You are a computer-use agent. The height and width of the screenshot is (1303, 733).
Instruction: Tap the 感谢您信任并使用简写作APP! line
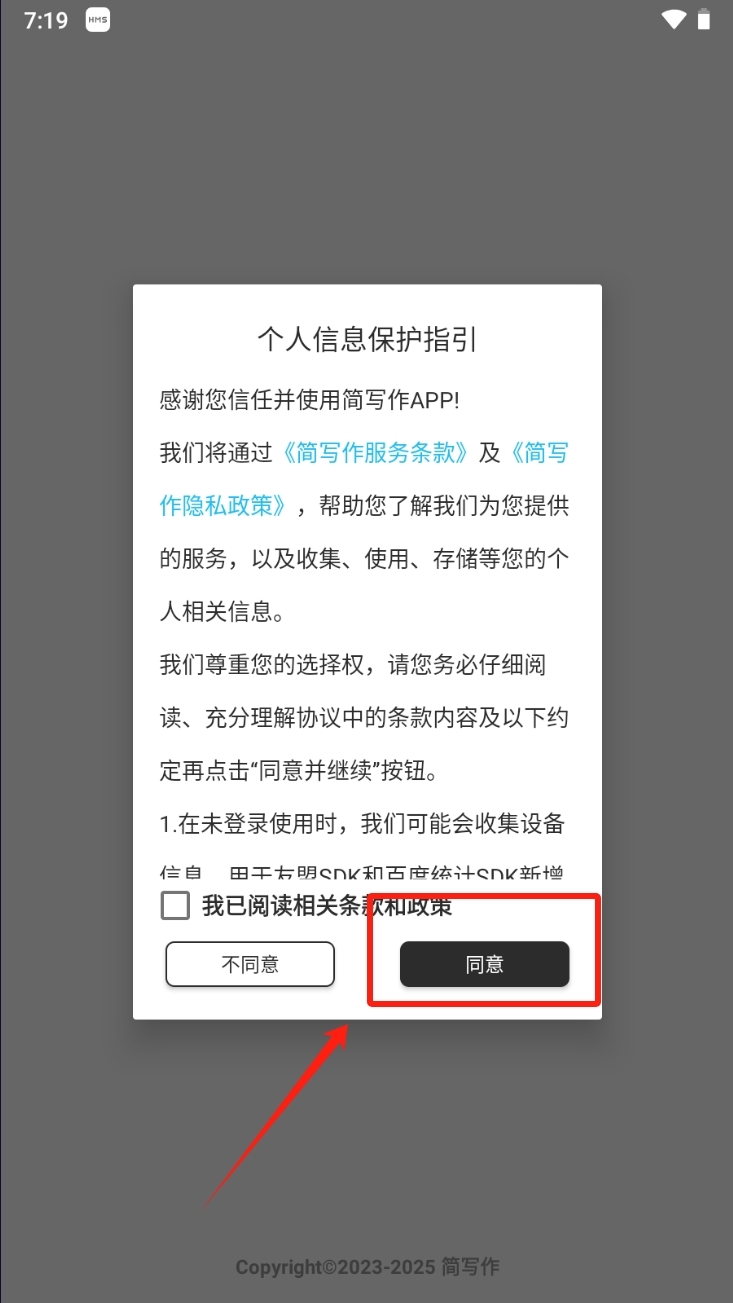[310, 400]
